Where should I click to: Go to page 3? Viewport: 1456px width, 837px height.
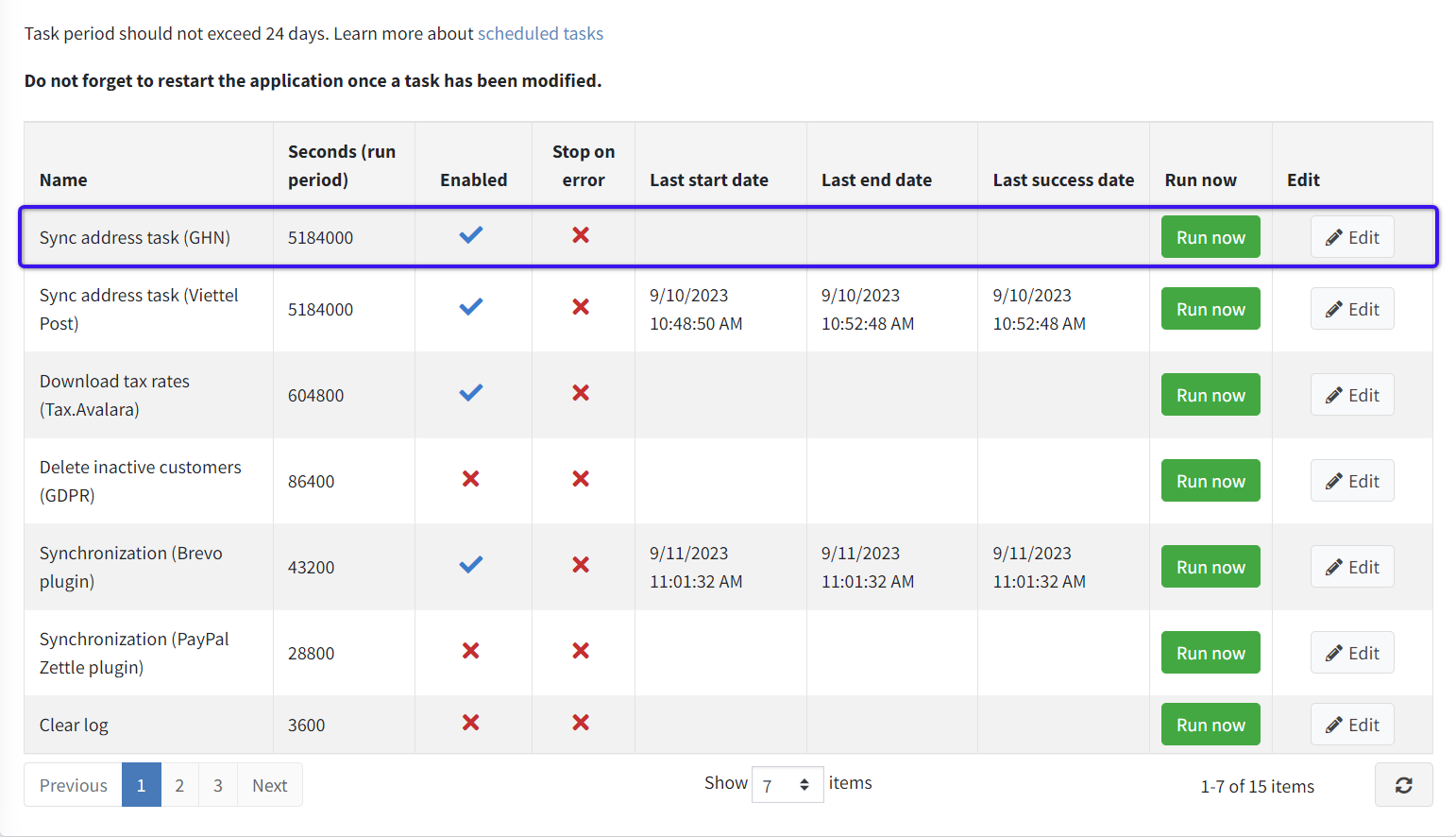218,785
